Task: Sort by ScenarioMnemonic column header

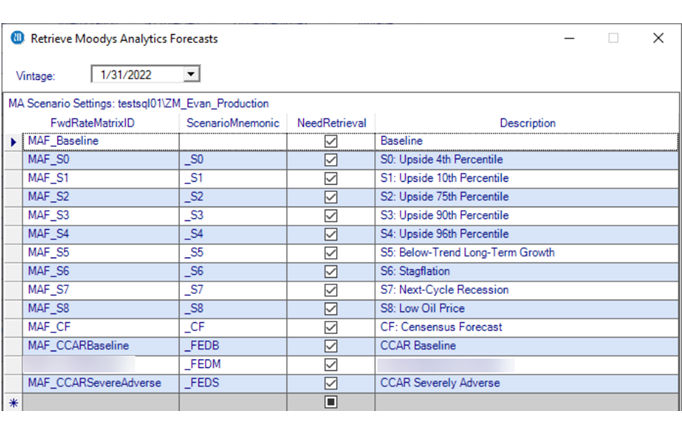Action: 233,123
